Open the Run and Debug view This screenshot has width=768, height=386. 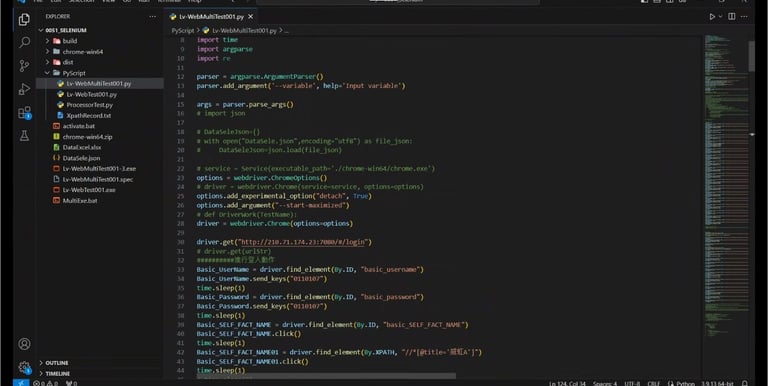(24, 89)
